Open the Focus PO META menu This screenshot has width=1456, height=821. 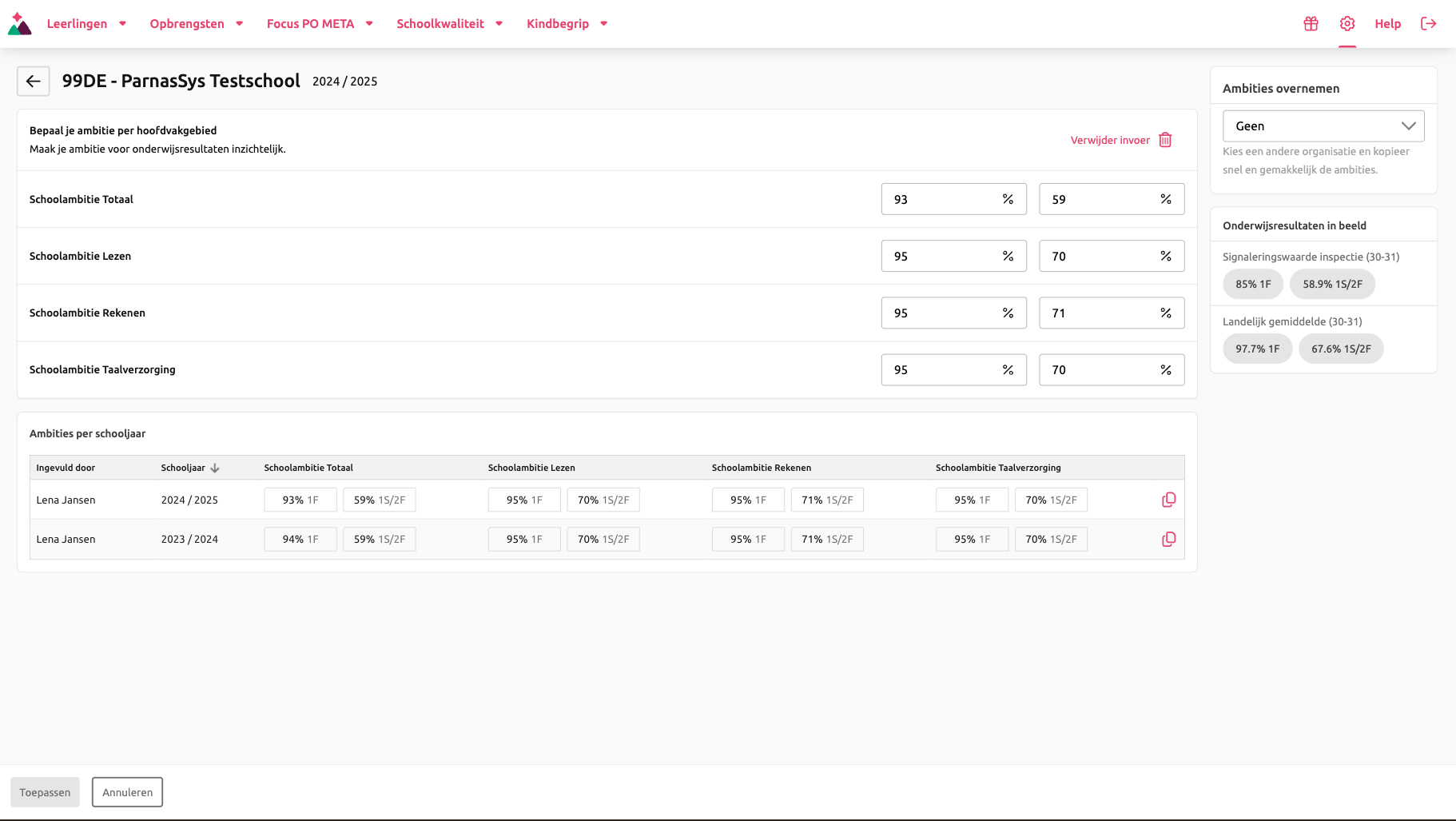point(310,24)
